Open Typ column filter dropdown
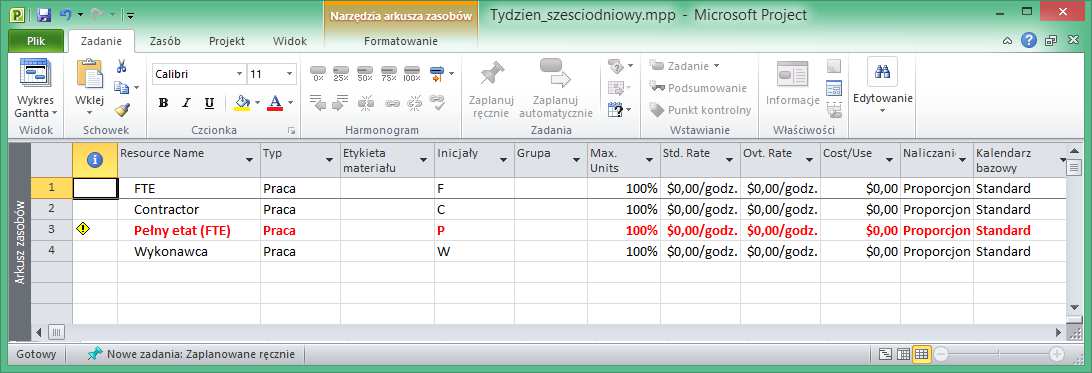Viewport: 1092px width, 373px height. (330, 160)
